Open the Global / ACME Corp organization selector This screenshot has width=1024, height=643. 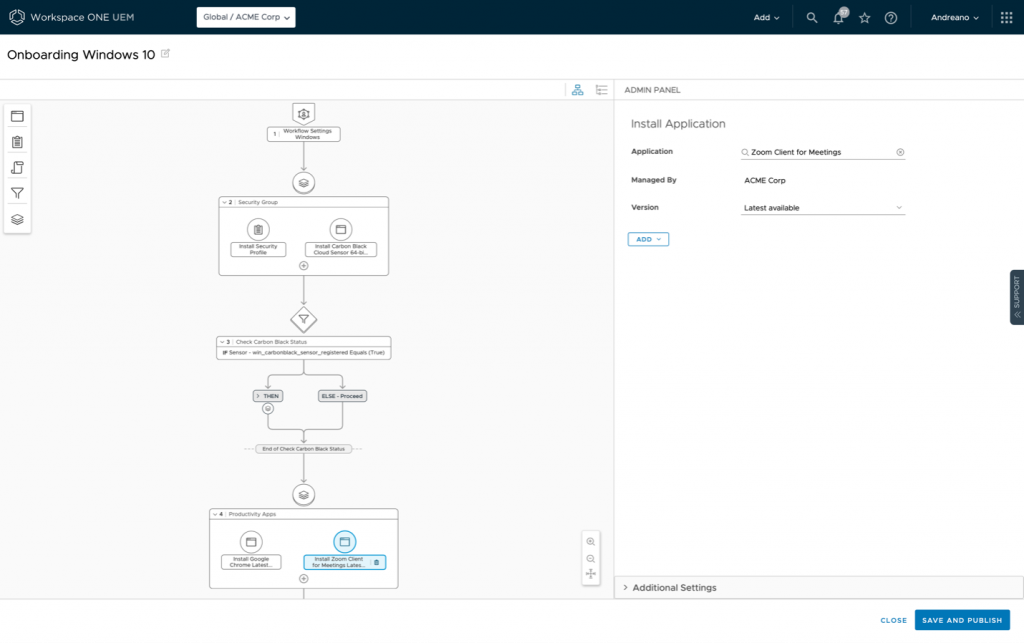246,17
